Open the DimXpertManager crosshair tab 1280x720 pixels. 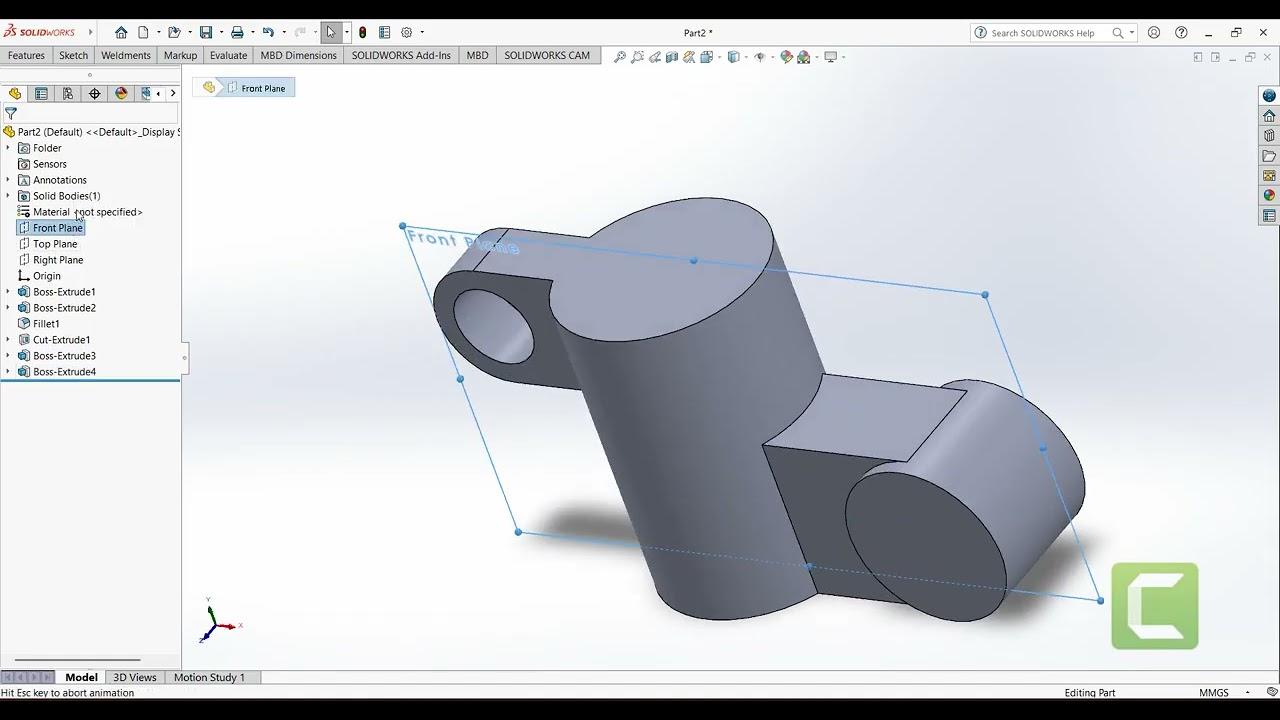[95, 93]
